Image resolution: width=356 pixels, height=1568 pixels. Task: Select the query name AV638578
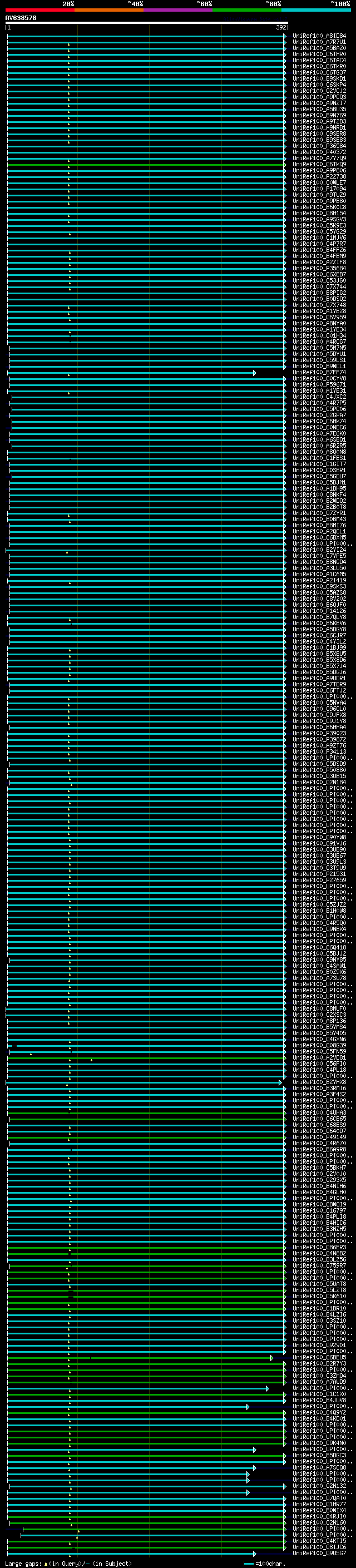(21, 18)
